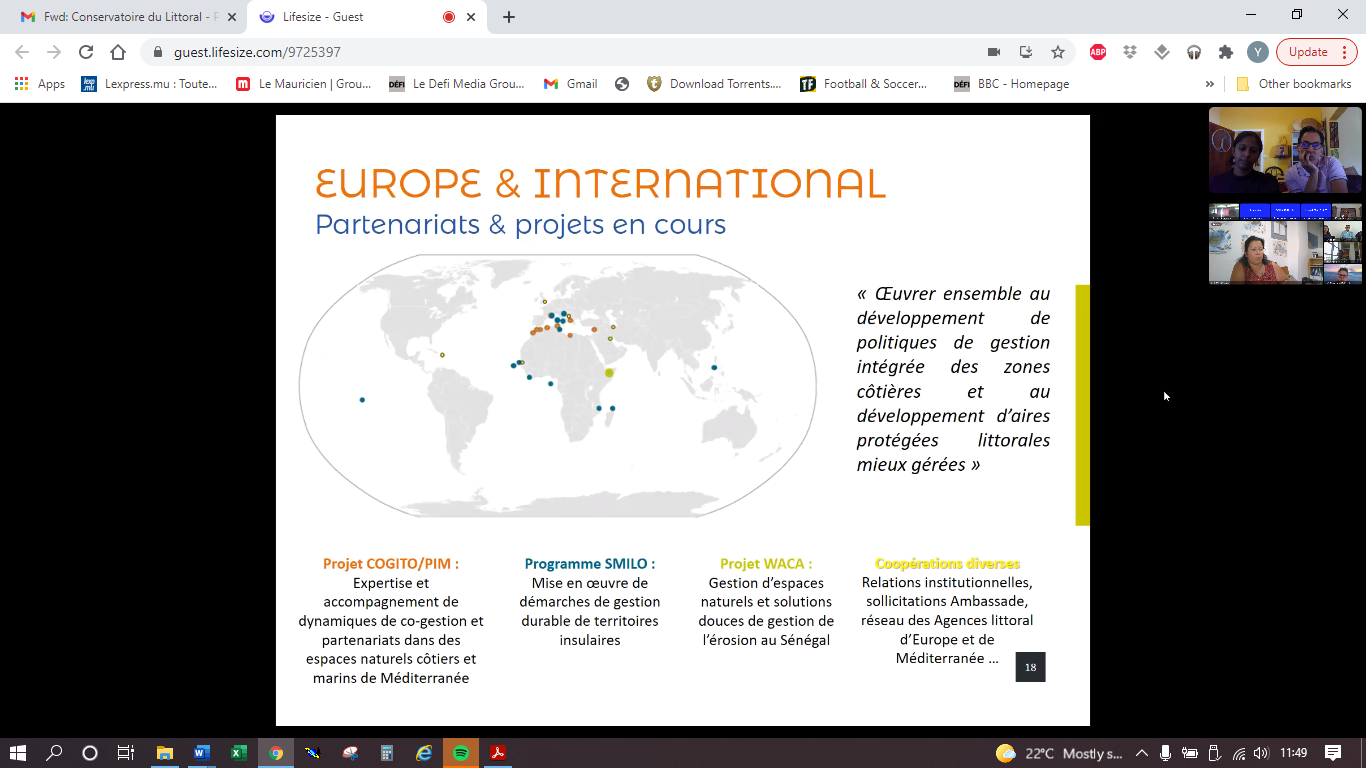The height and width of the screenshot is (768, 1366).
Task: Expand the hidden bookmarks overflow chevron
Action: click(1210, 84)
